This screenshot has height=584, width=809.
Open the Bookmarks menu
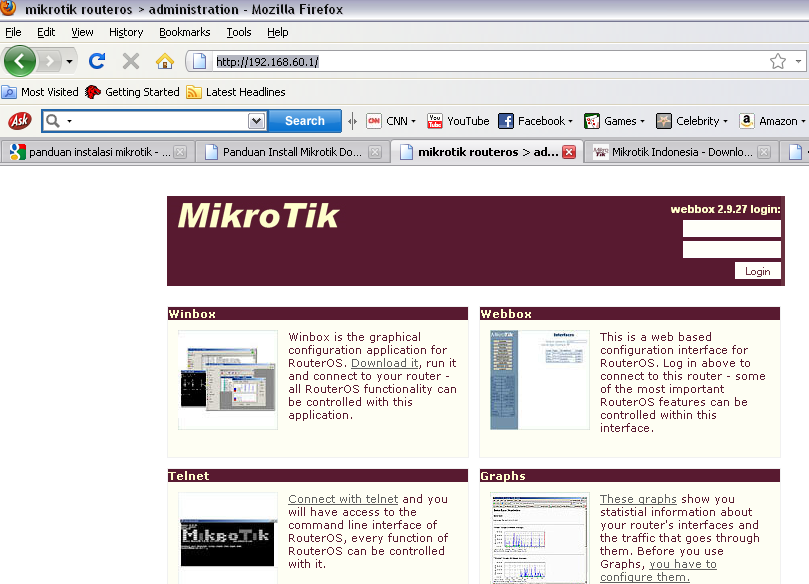185,33
